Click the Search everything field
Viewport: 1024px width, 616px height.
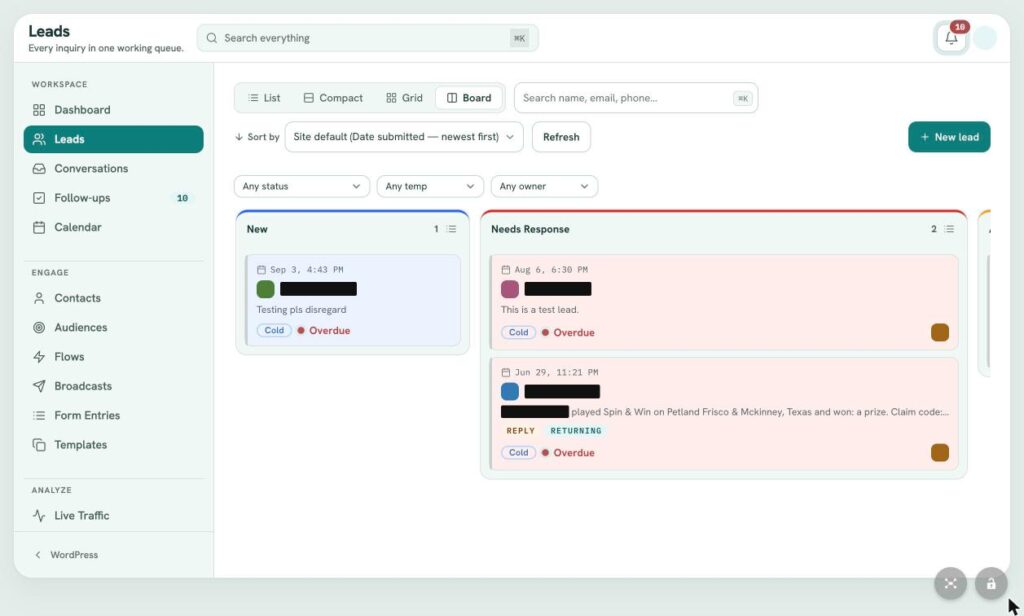click(x=368, y=38)
